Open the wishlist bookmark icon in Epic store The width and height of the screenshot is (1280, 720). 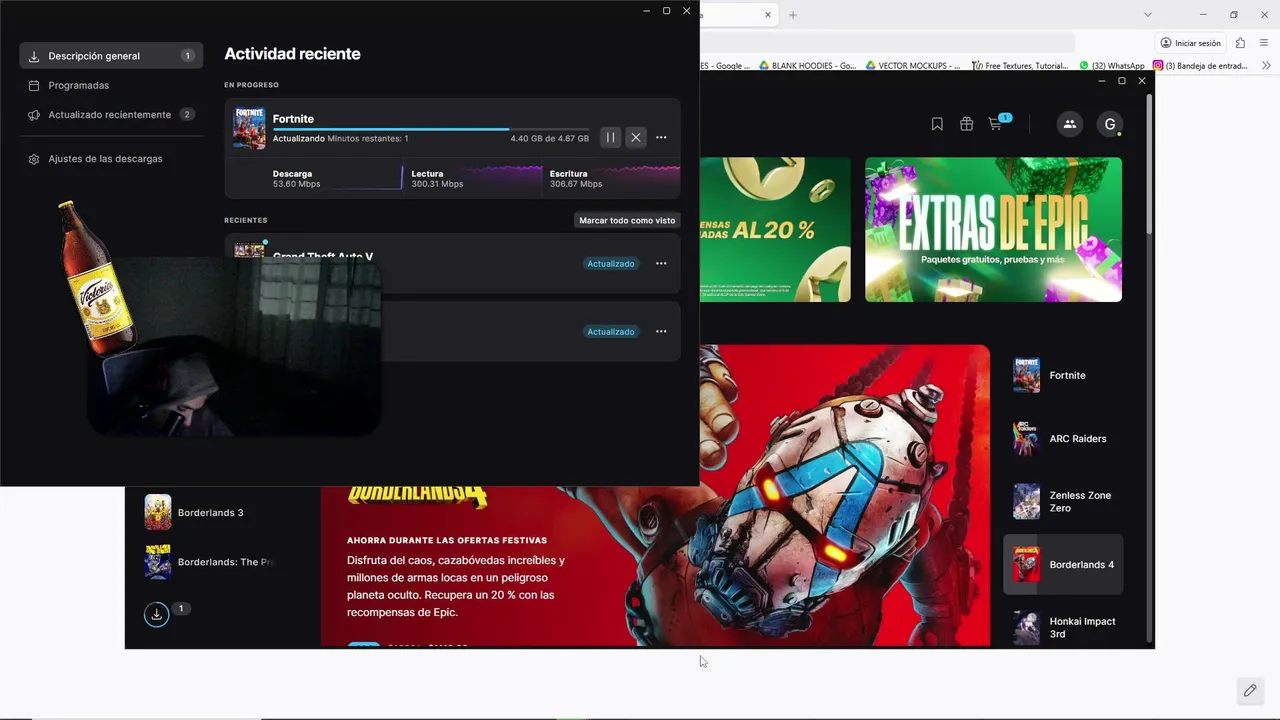[x=937, y=124]
